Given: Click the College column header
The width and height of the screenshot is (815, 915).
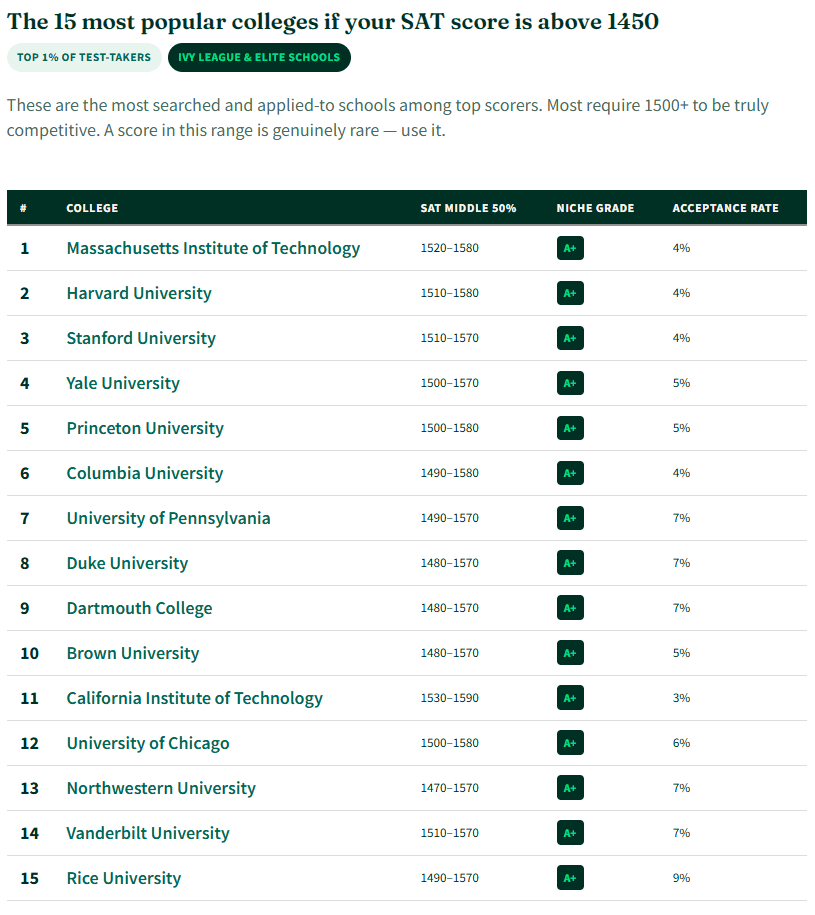Looking at the screenshot, I should tap(92, 208).
